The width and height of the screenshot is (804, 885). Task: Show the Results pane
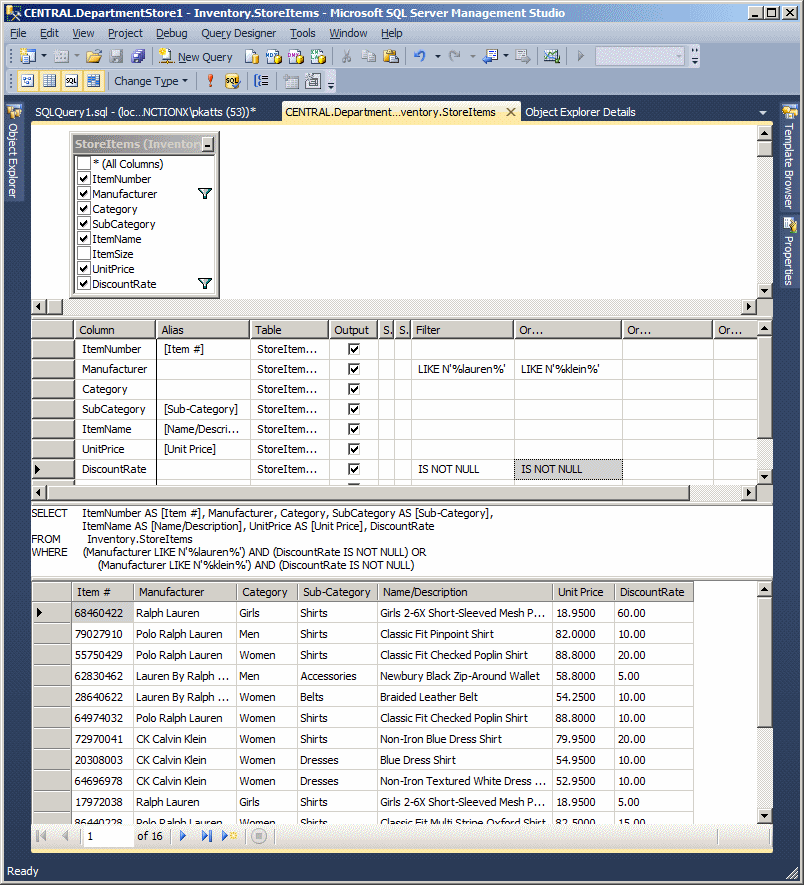92,81
